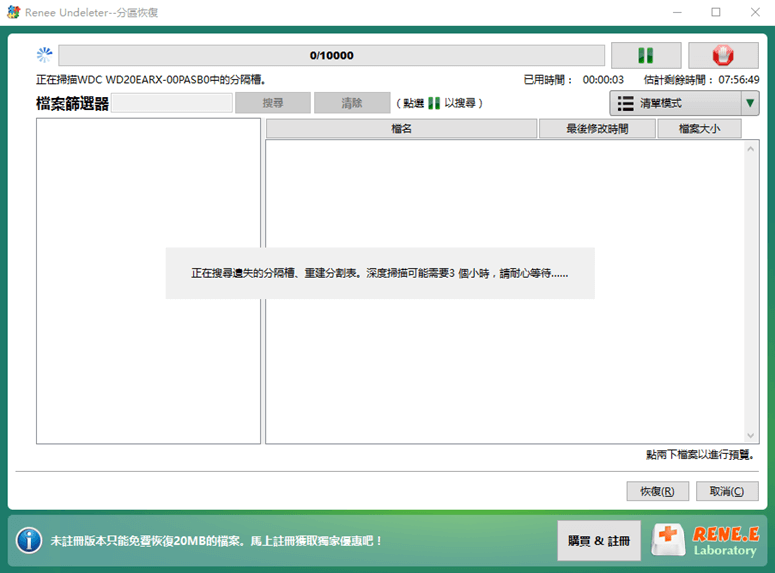Sort by the 最後修改時間 column header

[597, 129]
